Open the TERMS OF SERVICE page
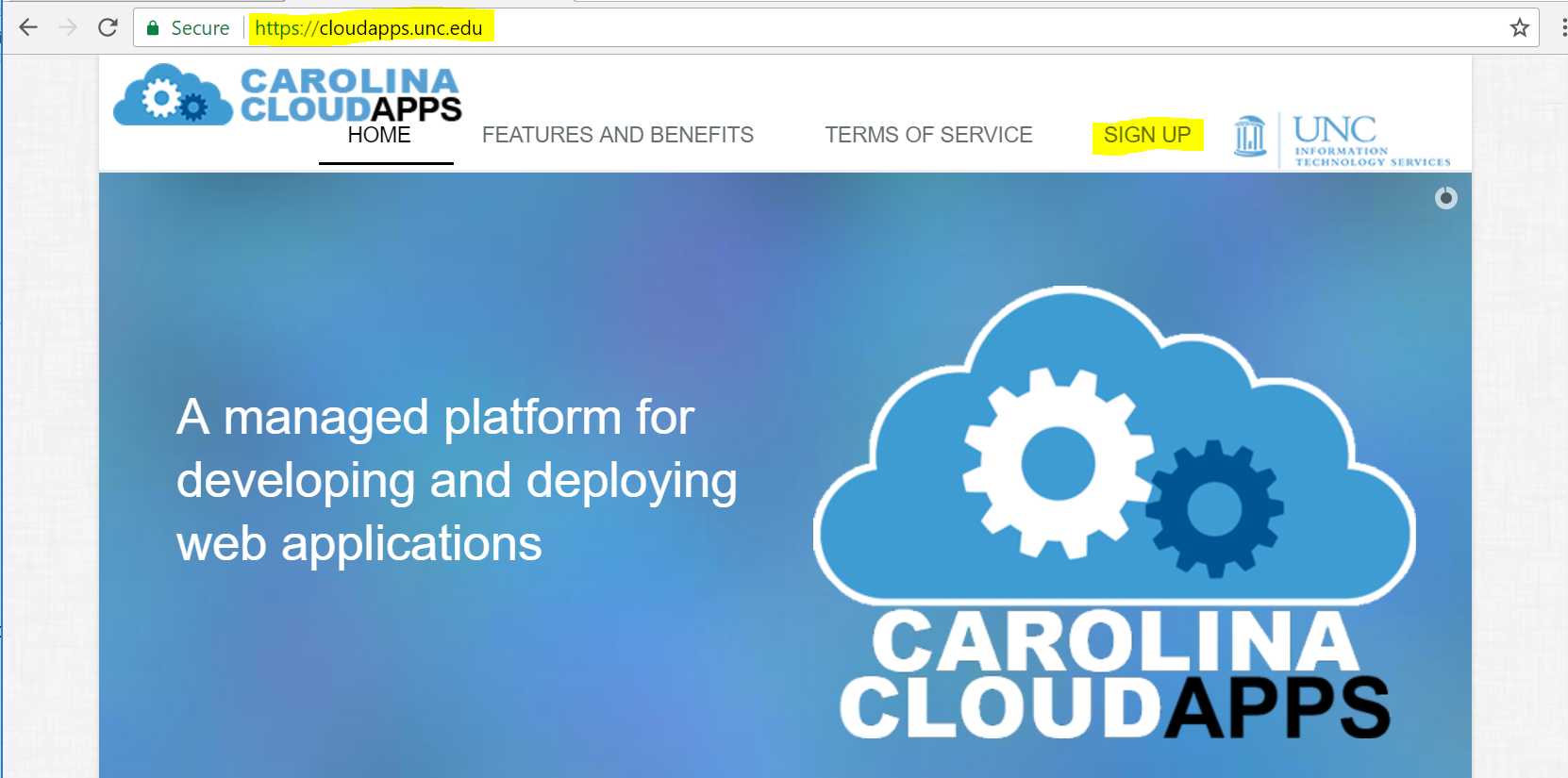The image size is (1568, 778). (928, 136)
